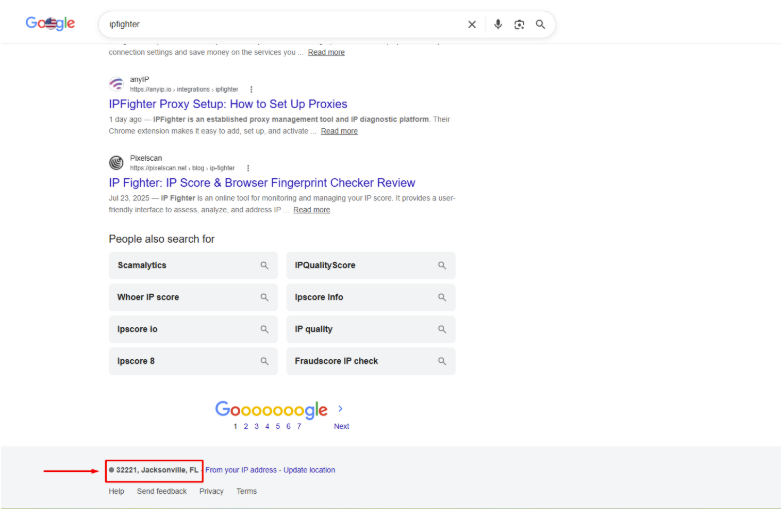Screen dimensions: 782x509
Task: Search for Ipscore info
Action: click(371, 297)
